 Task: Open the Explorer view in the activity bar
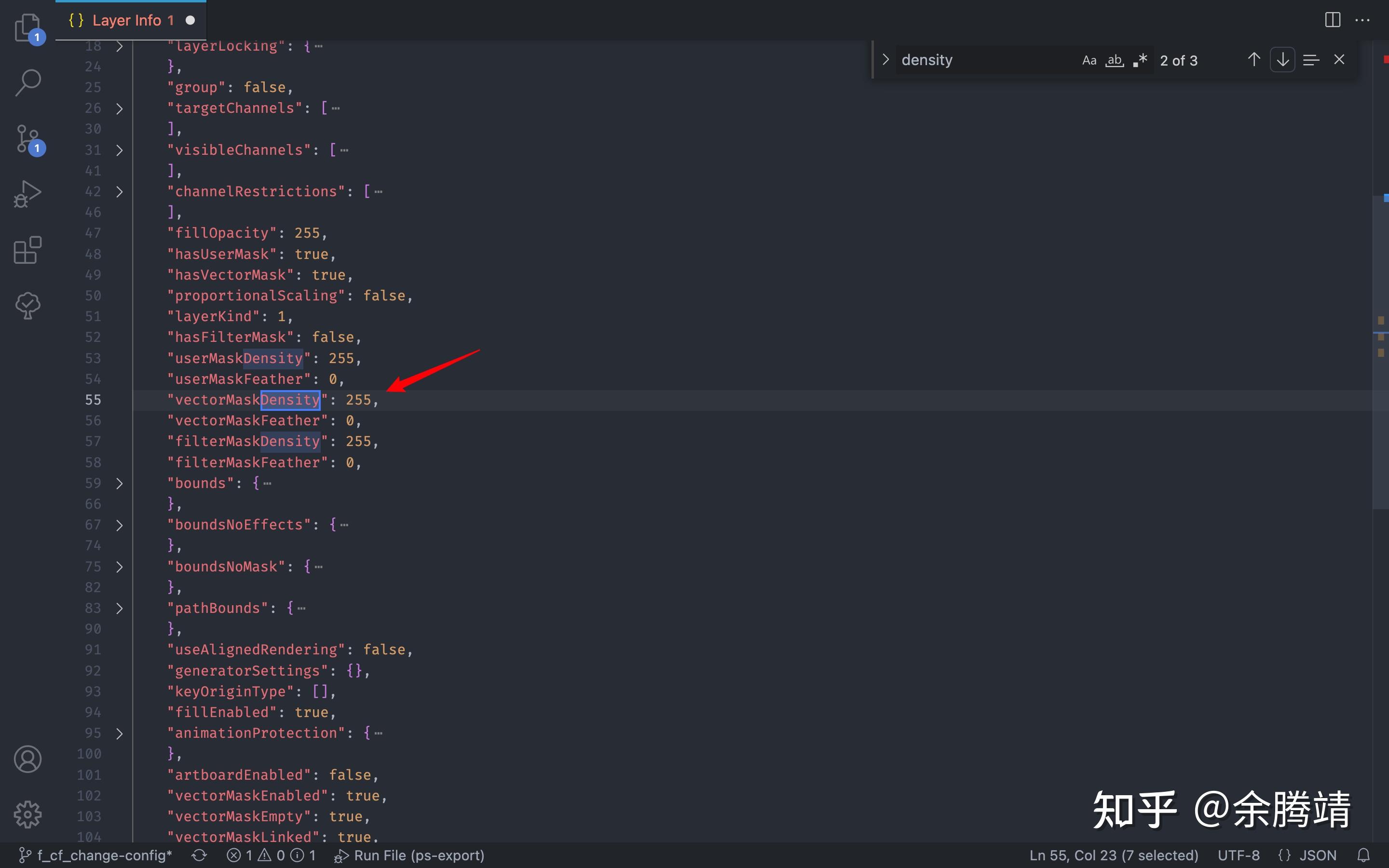tap(27, 27)
